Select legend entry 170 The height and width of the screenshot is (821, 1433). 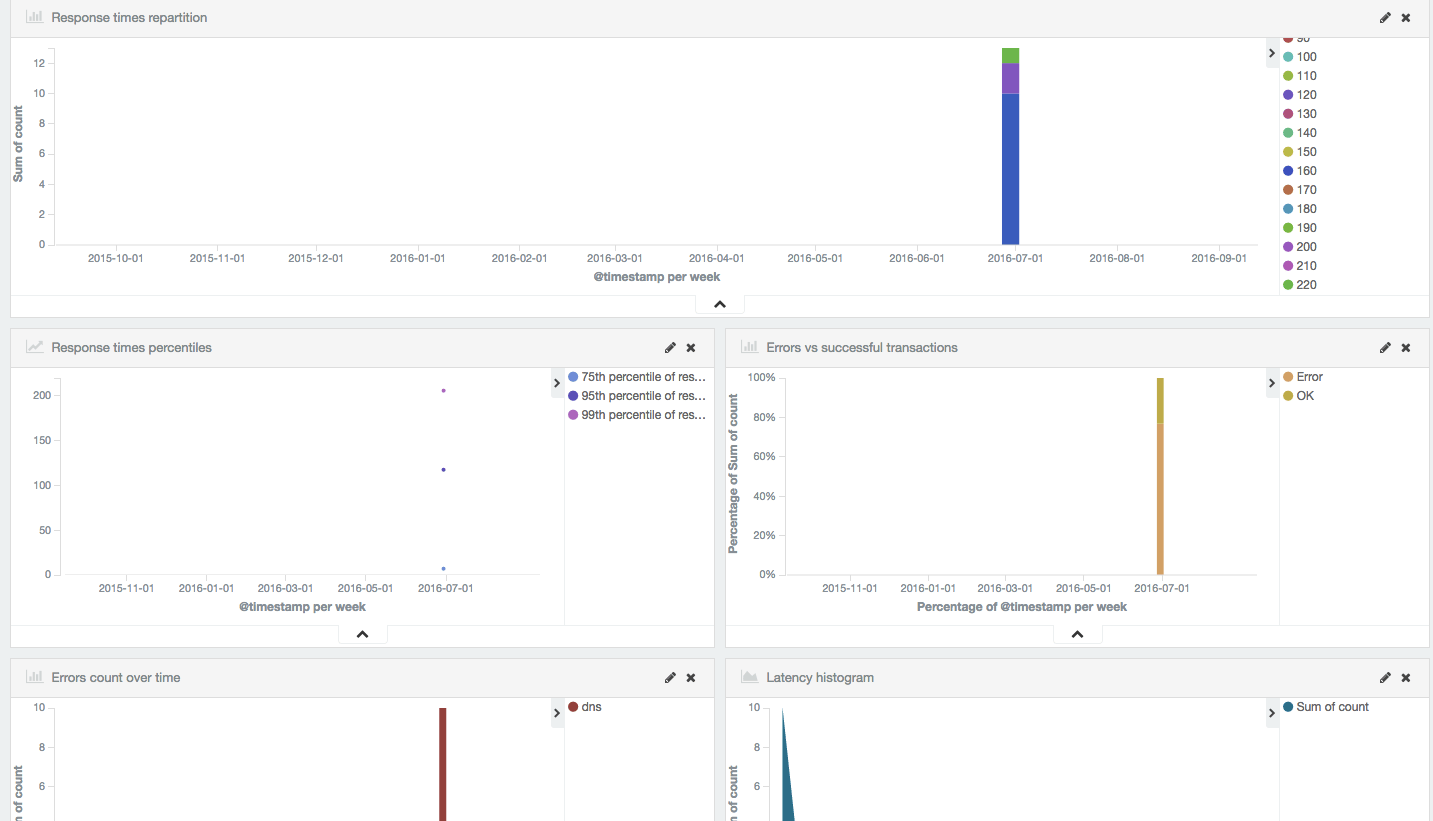(1300, 190)
